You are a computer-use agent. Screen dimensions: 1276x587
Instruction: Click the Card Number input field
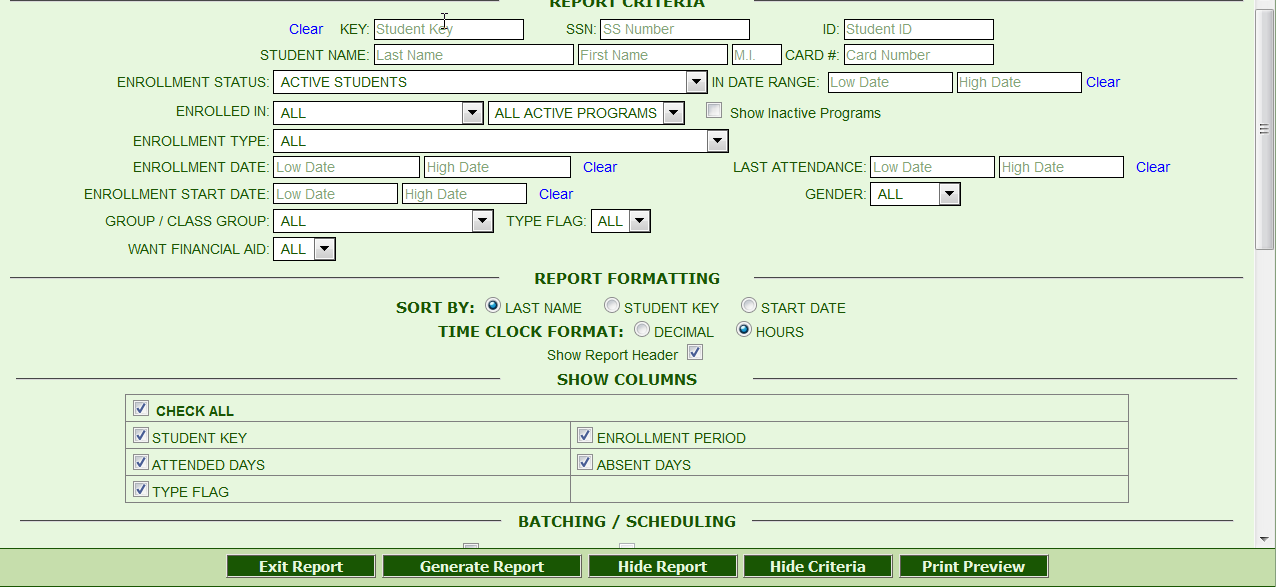(x=919, y=55)
